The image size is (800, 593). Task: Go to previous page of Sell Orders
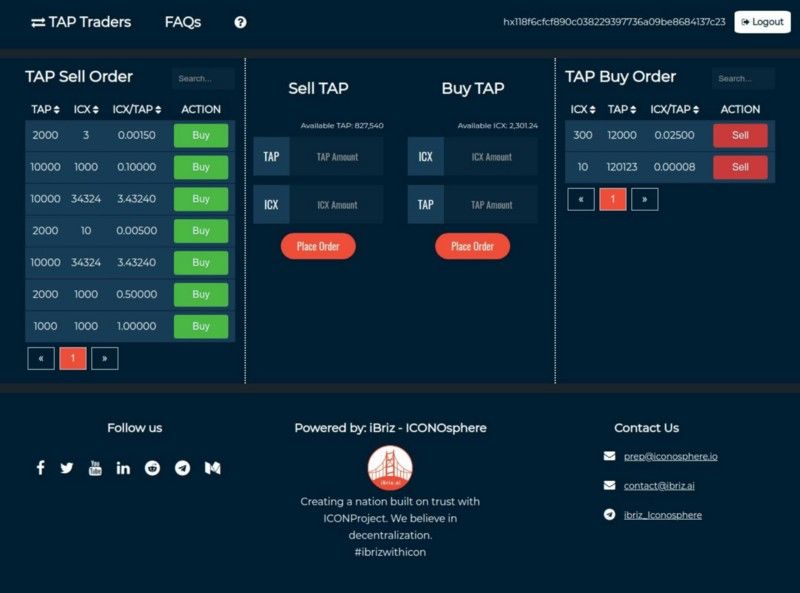pos(41,358)
